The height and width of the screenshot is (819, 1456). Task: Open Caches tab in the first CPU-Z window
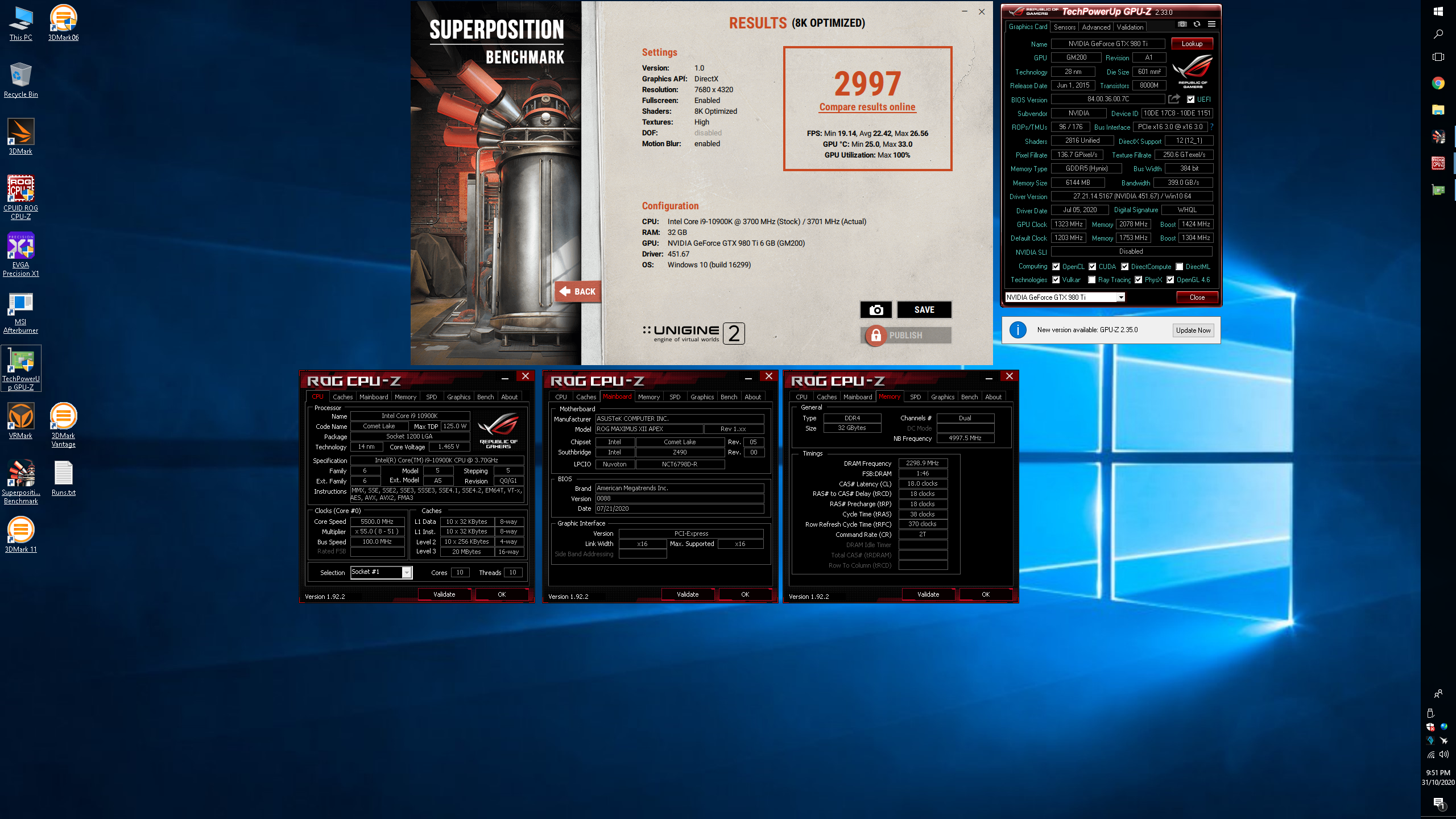coord(342,397)
